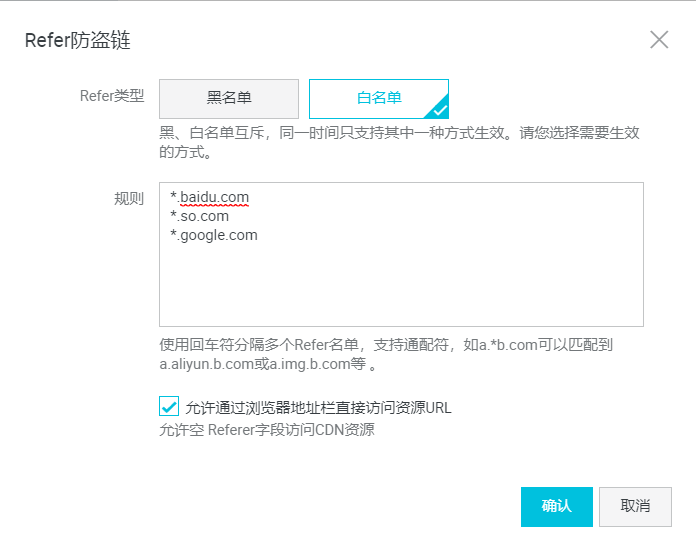Screen dimensions: 696x550
Task: Click the wildcard usage hint below the rules box
Action: click(386, 355)
